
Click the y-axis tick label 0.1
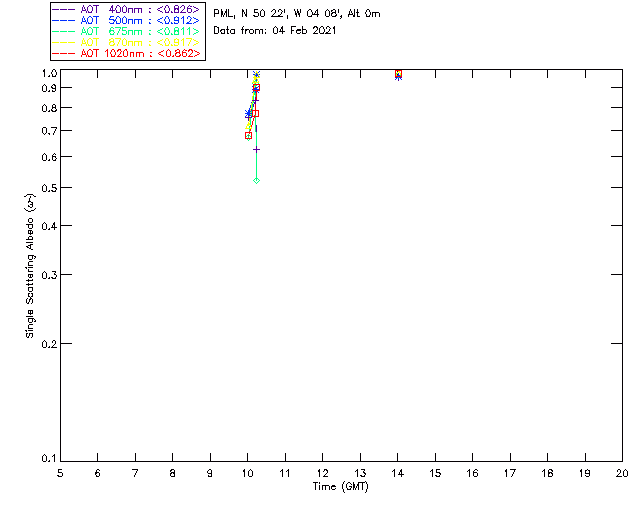click(49, 459)
